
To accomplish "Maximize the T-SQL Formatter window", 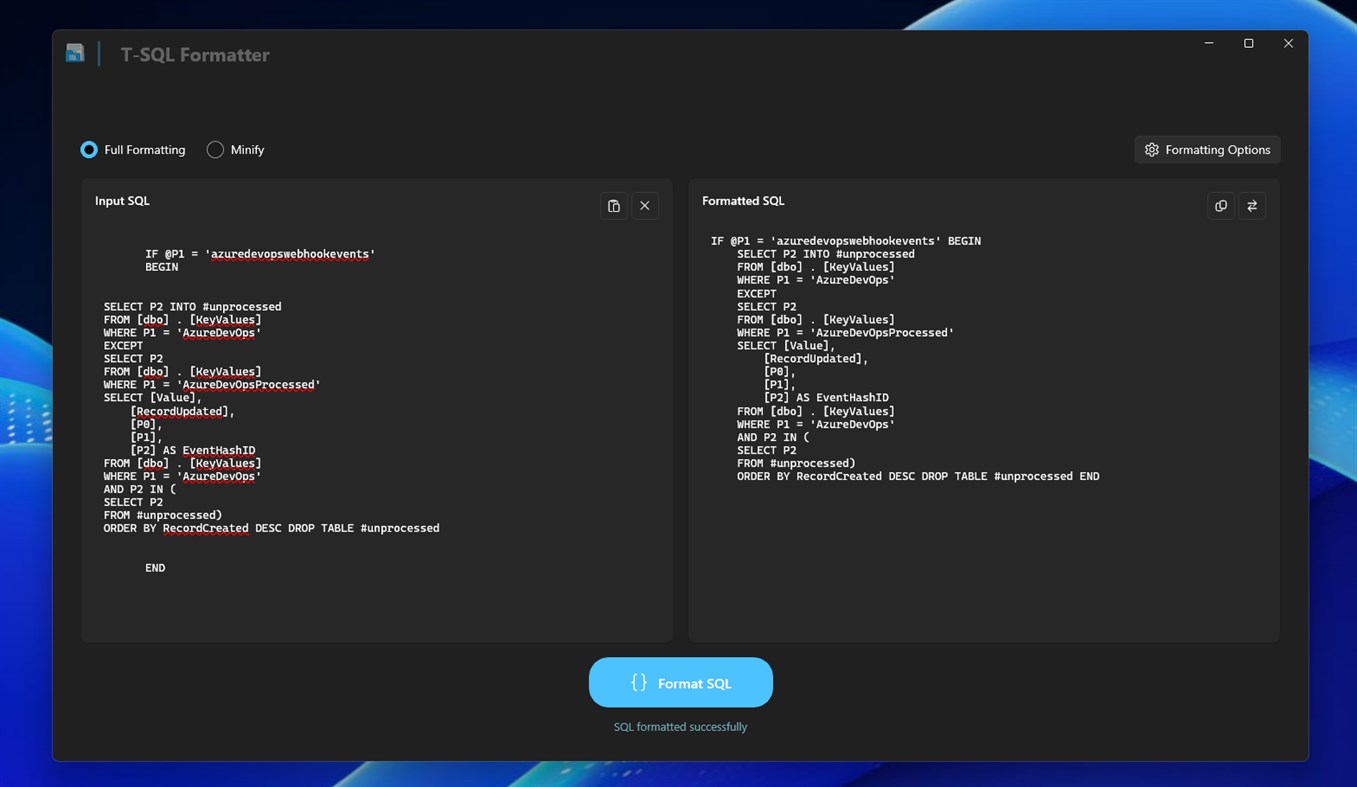I will (x=1248, y=44).
